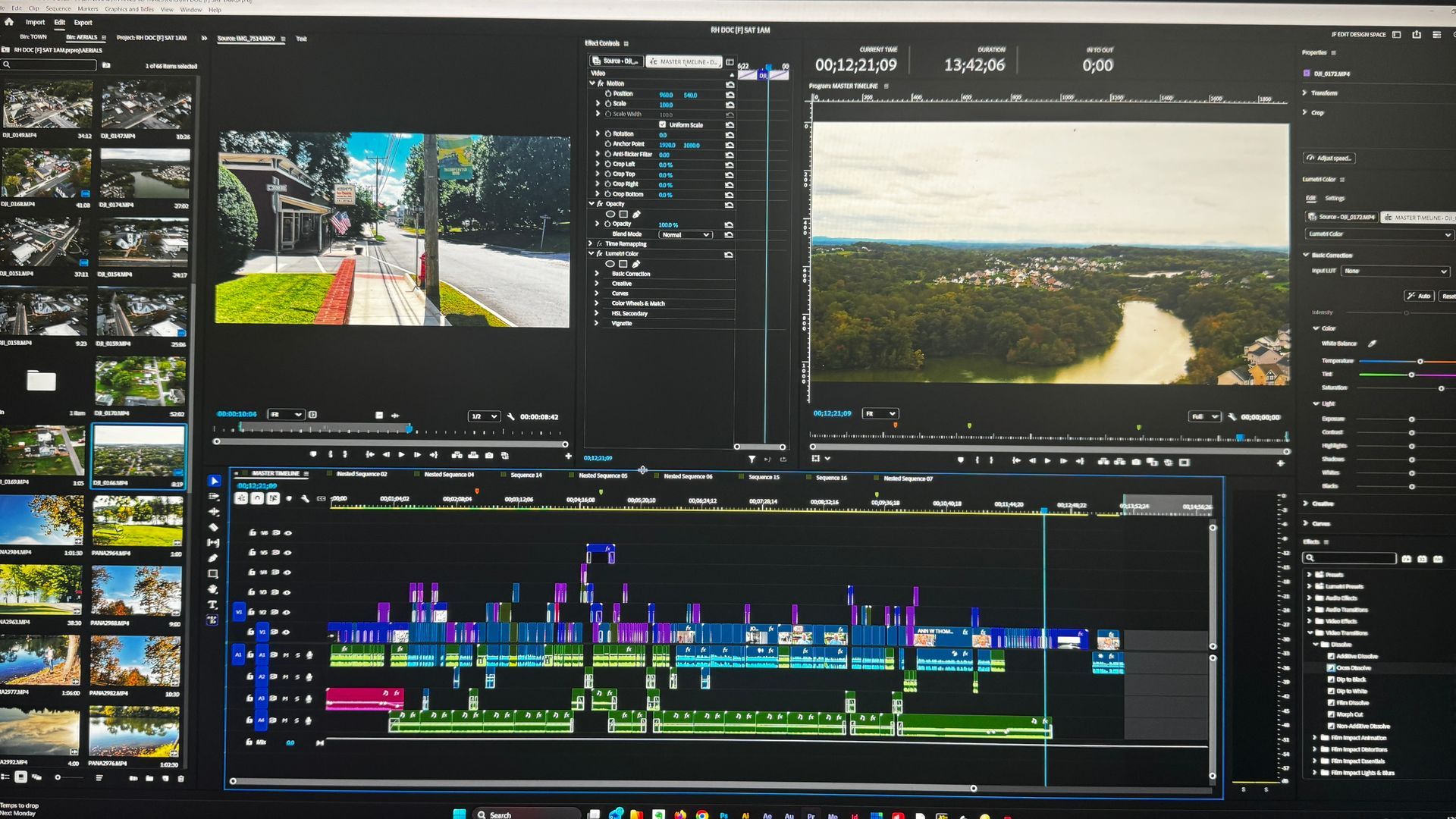The width and height of the screenshot is (1456, 819).
Task: Toggle visibility eye of track V1
Action: (287, 632)
